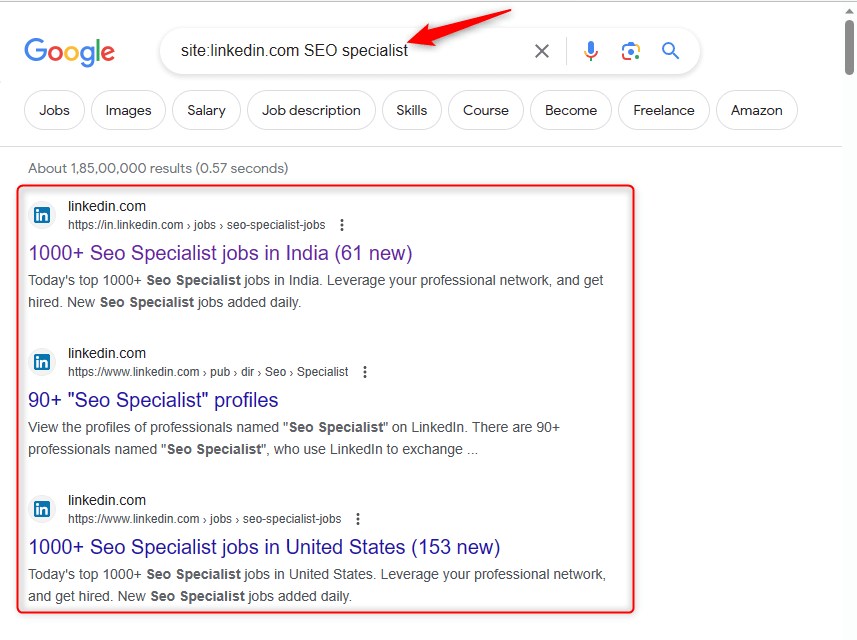This screenshot has height=640, width=857.
Task: Pick the Course filter chip
Action: 485,110
